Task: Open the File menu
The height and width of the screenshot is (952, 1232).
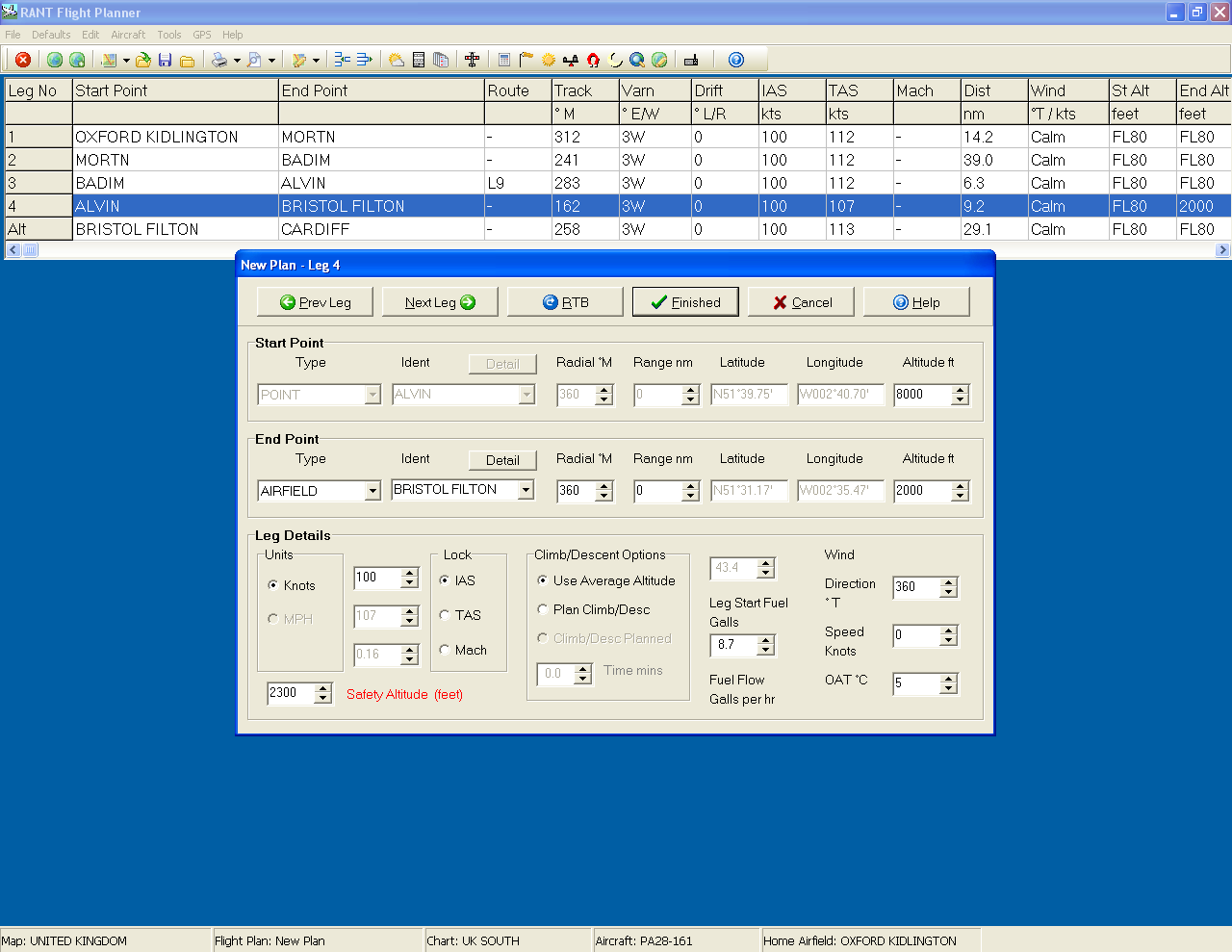Action: pyautogui.click(x=13, y=35)
